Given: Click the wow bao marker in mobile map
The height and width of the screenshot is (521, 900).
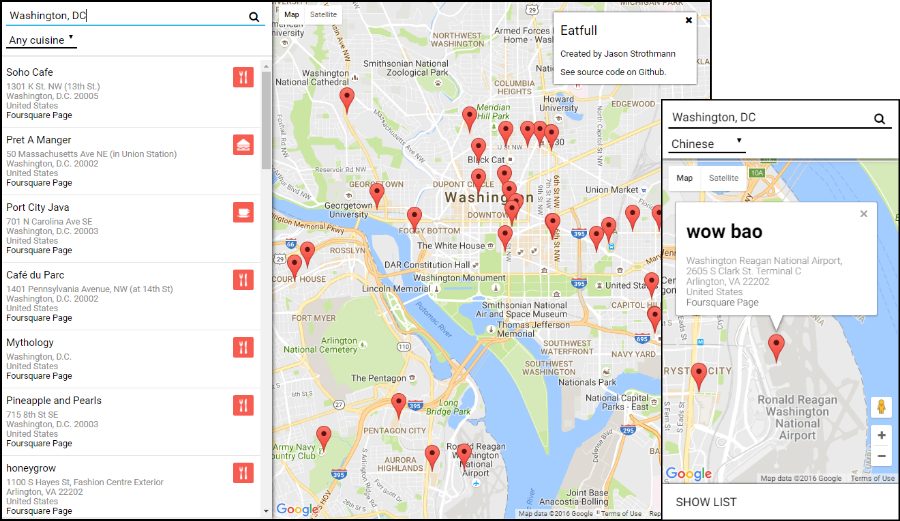Looking at the screenshot, I should coord(776,347).
